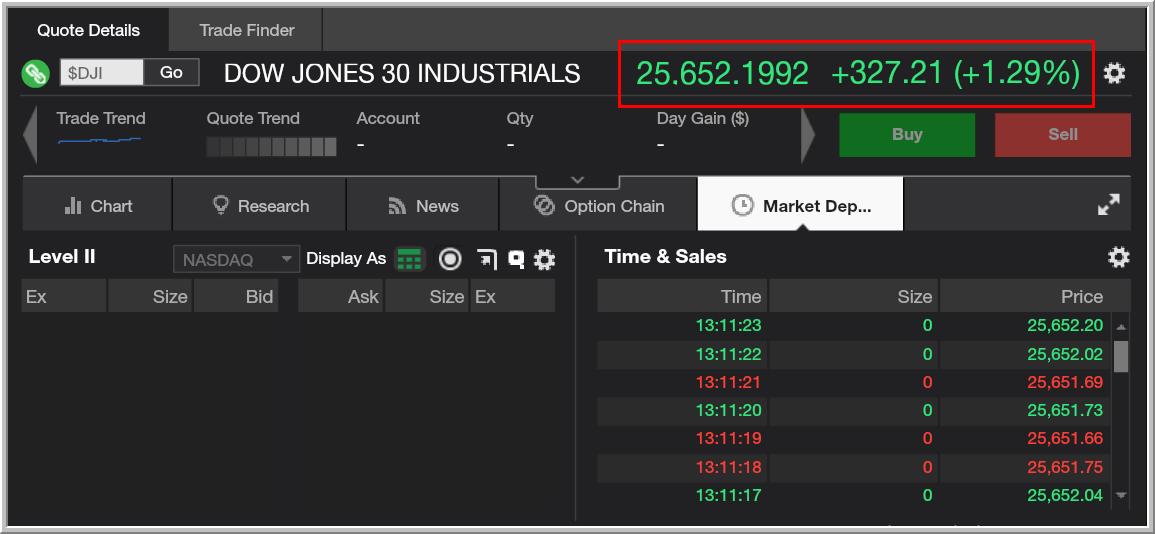Open the Chart tab
Screen dimensions: 1155x534
pos(97,205)
